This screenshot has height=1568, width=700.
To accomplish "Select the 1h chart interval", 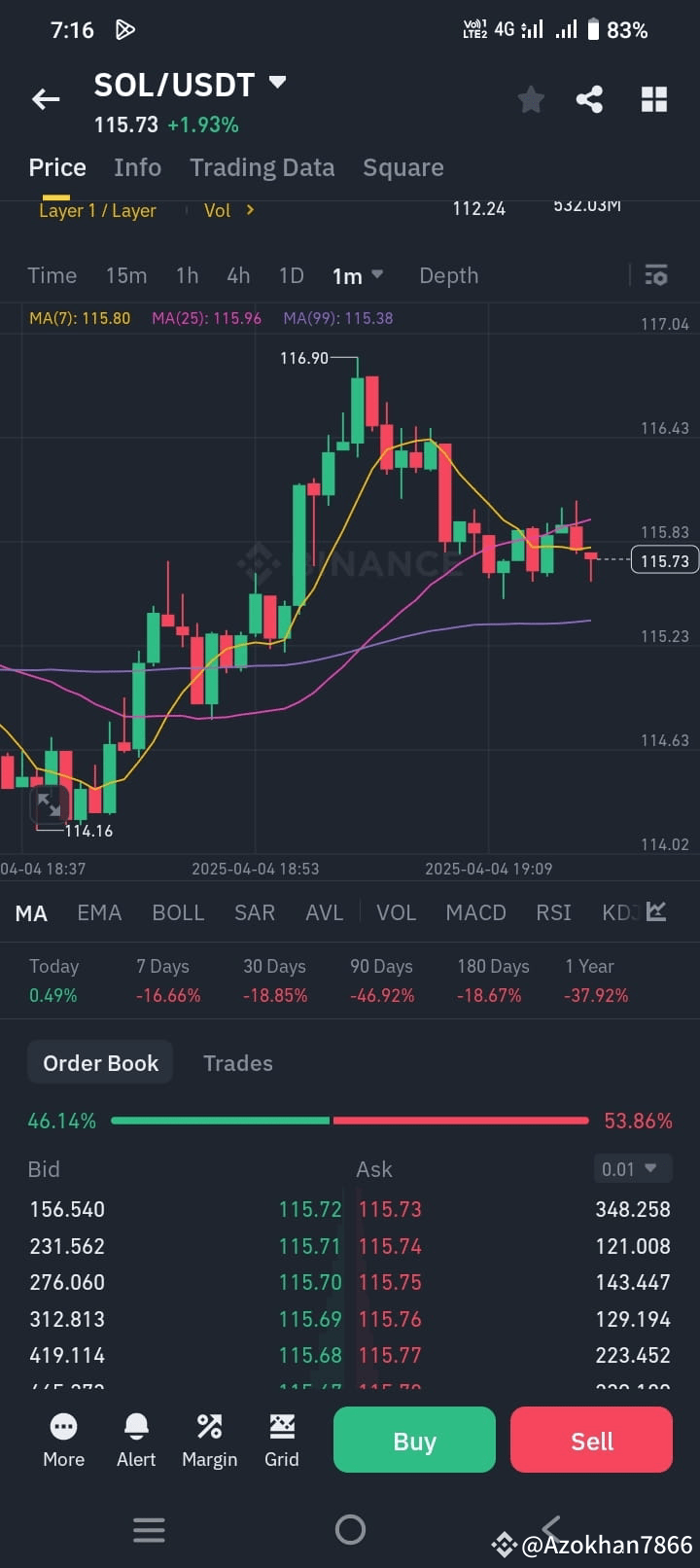I will coord(187,275).
